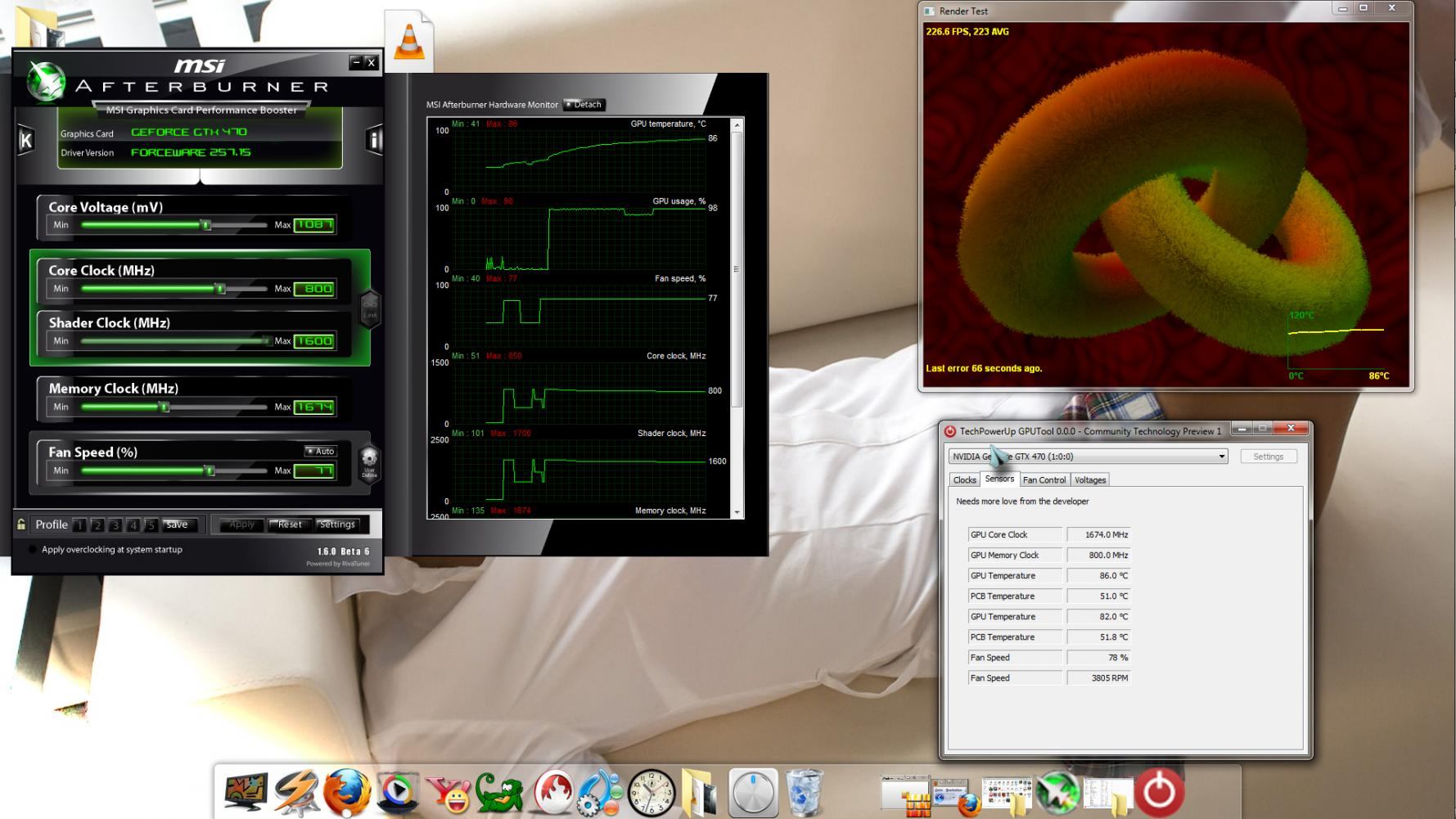
Task: Select profile slot 2
Action: pos(97,525)
